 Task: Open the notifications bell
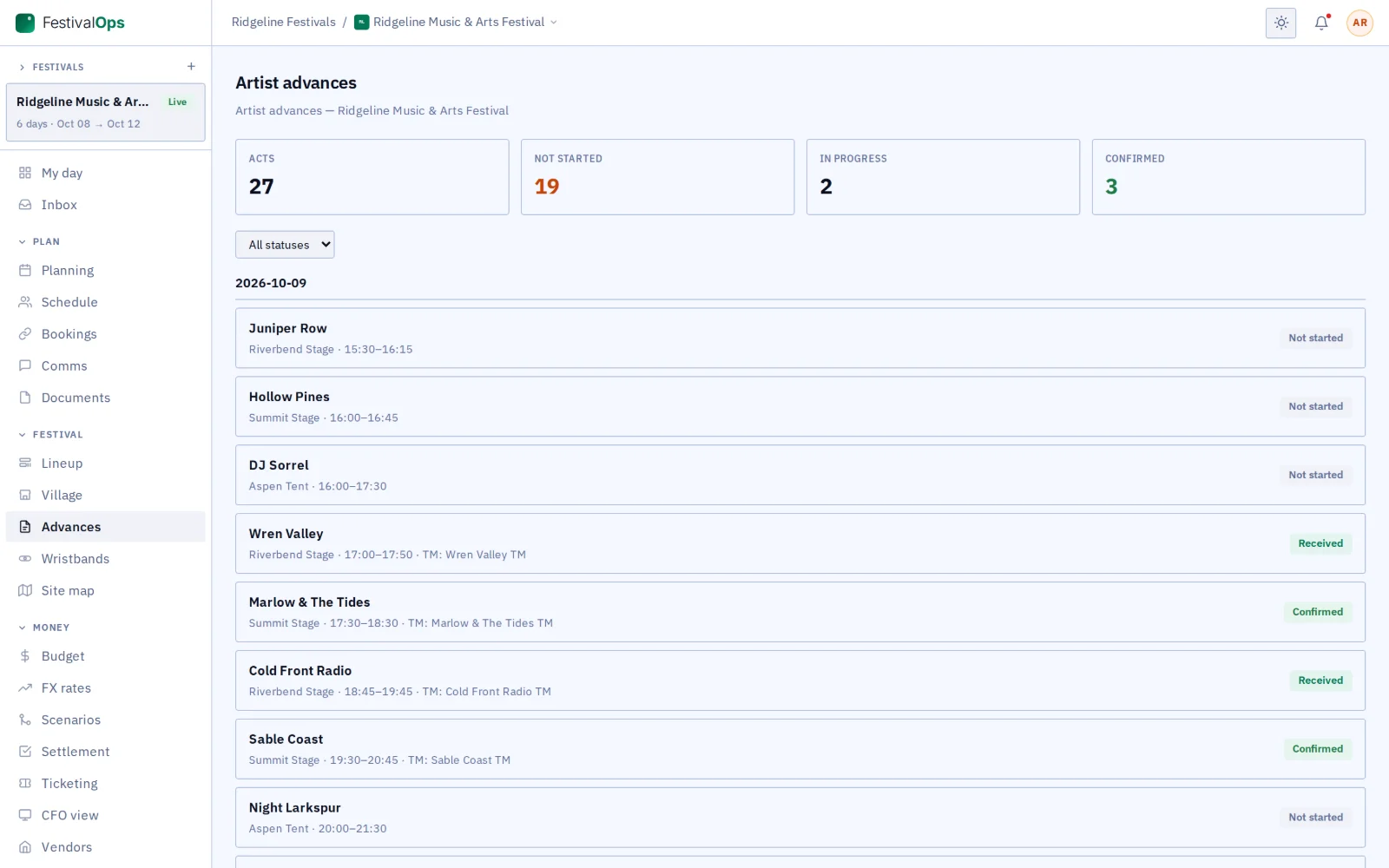1321,23
